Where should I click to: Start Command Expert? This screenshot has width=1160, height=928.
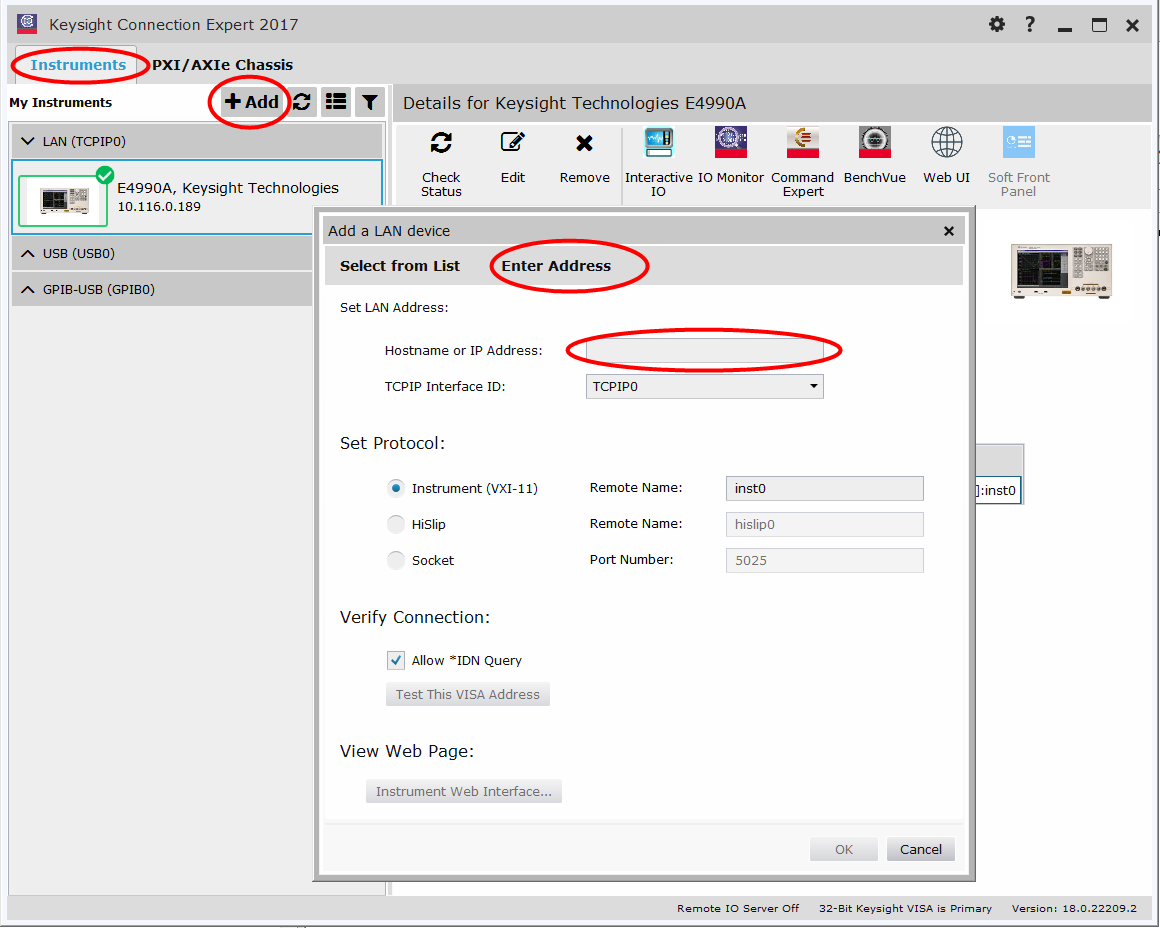803,164
